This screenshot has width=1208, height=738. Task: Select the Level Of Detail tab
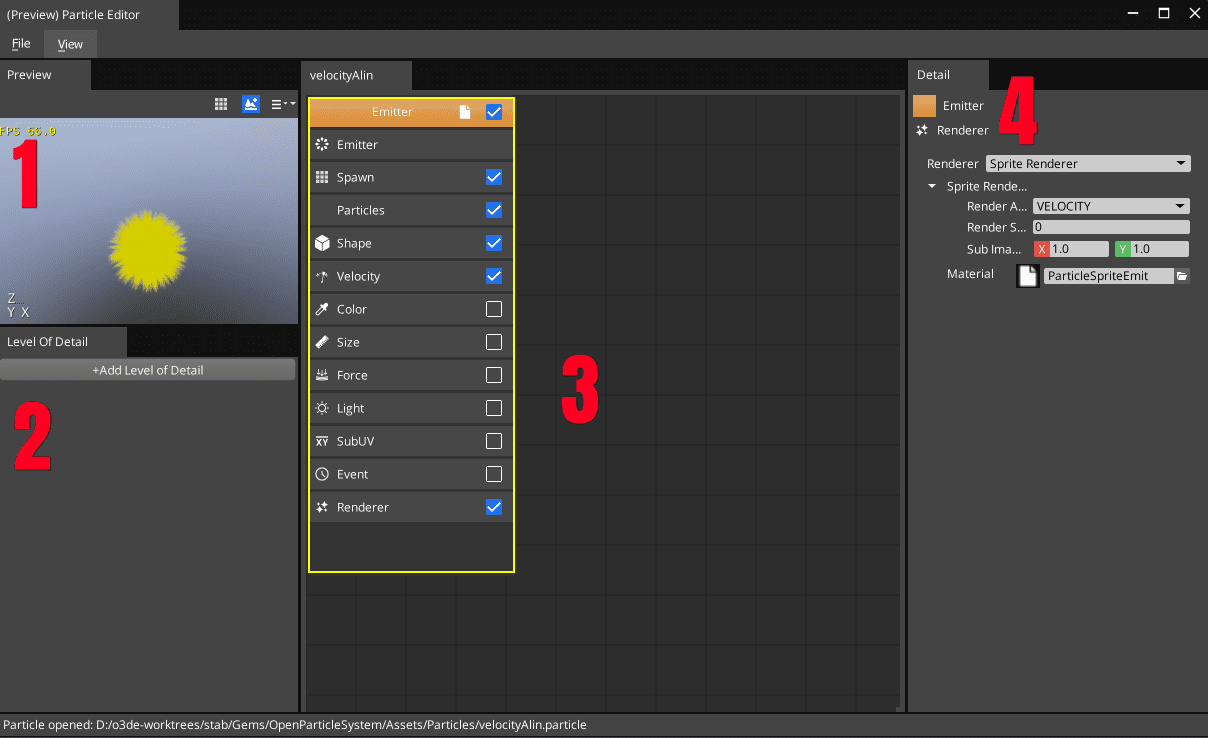[63, 342]
